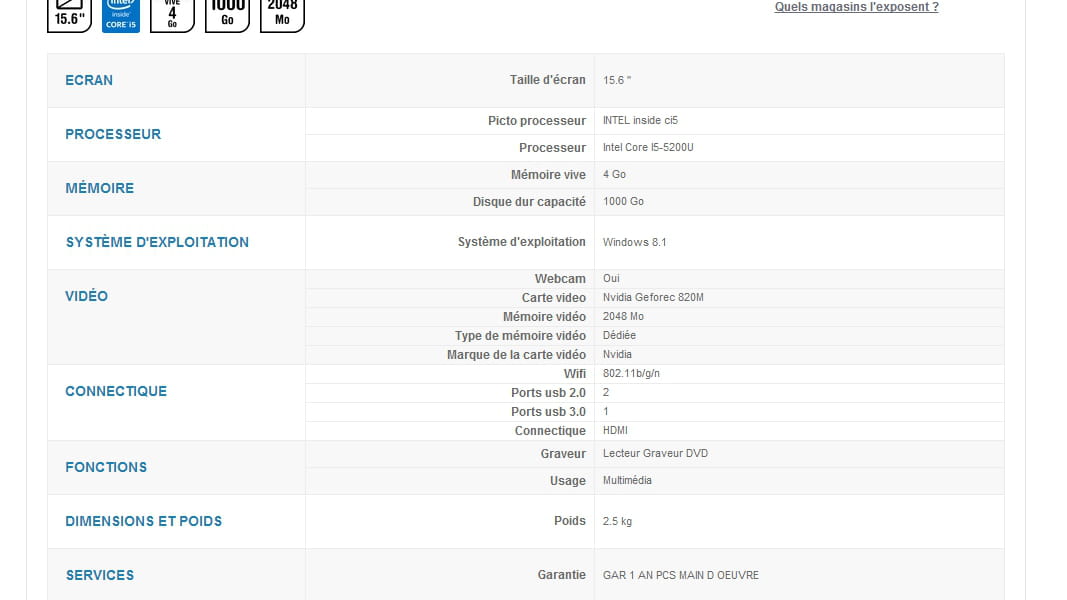The image size is (1067, 600).
Task: Click the '1000 Go' capacity value
Action: pos(623,201)
